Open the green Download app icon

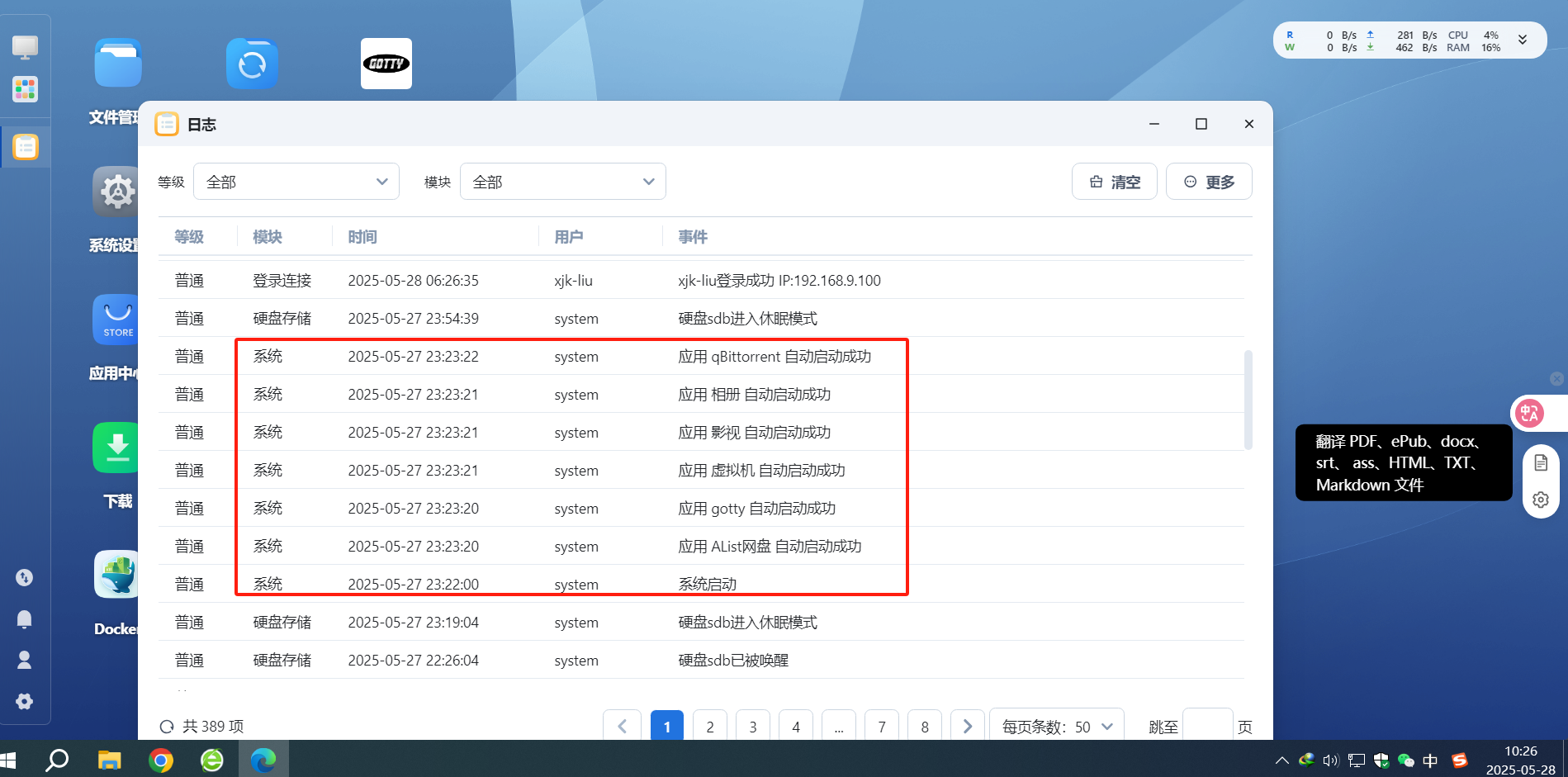click(x=116, y=448)
